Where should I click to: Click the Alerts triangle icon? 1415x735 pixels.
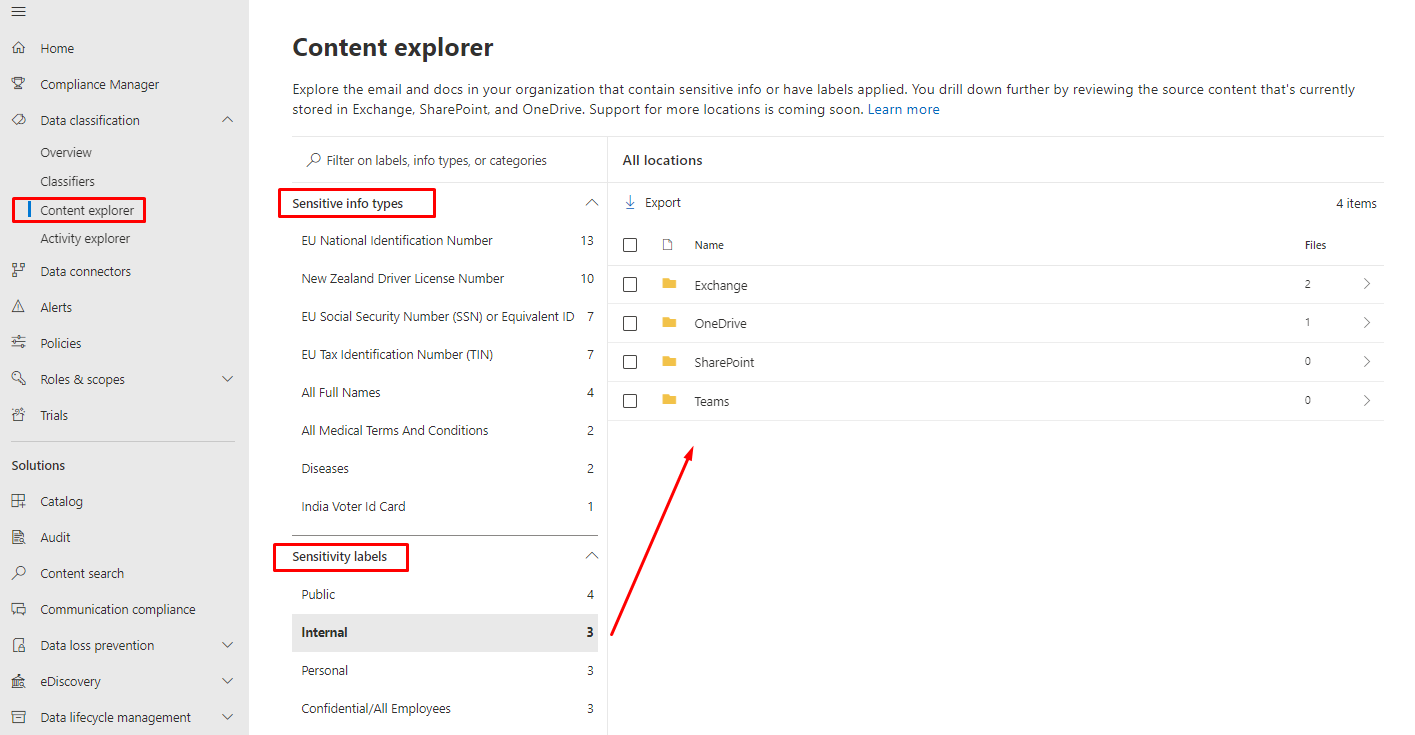pos(18,307)
